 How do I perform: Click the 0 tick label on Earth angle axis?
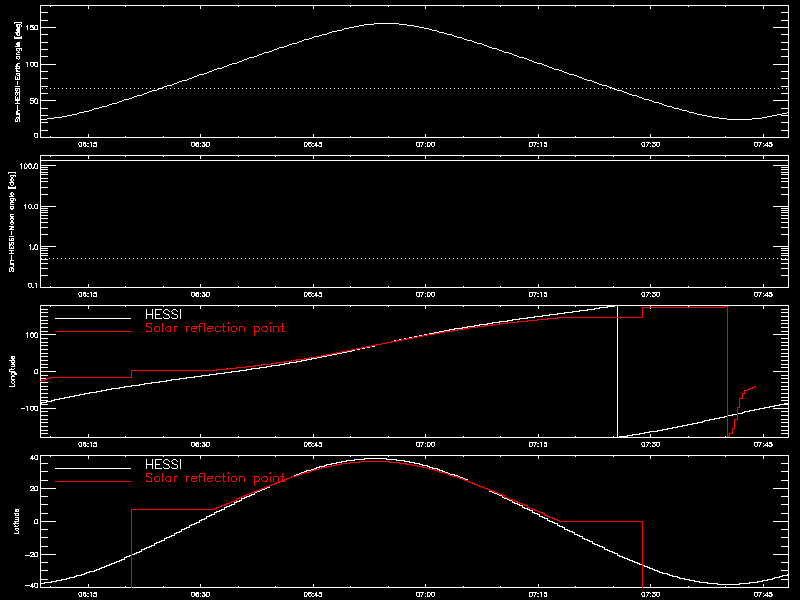(x=36, y=135)
